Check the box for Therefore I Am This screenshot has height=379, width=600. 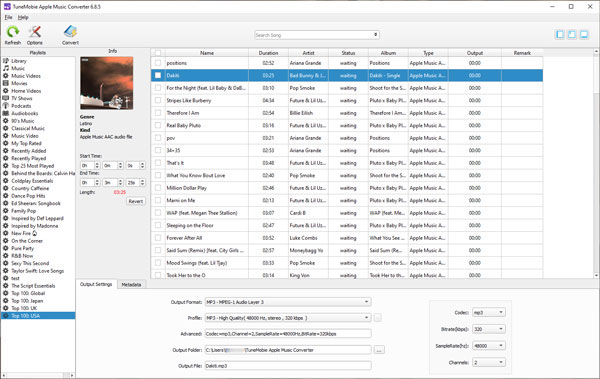[158, 113]
